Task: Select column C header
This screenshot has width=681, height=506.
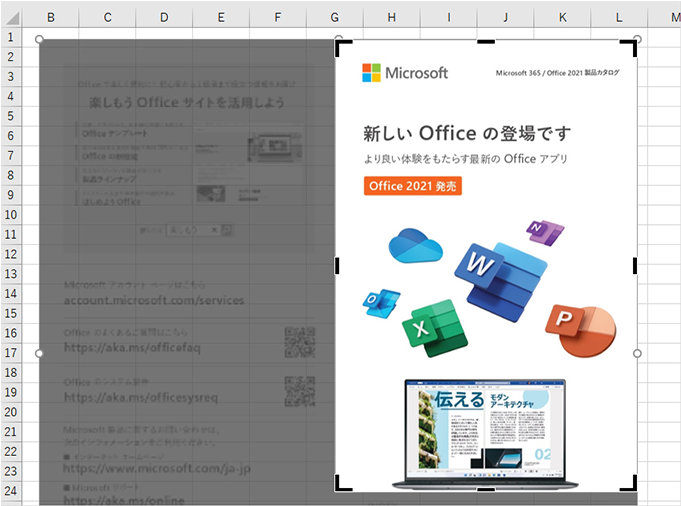Action: point(107,17)
